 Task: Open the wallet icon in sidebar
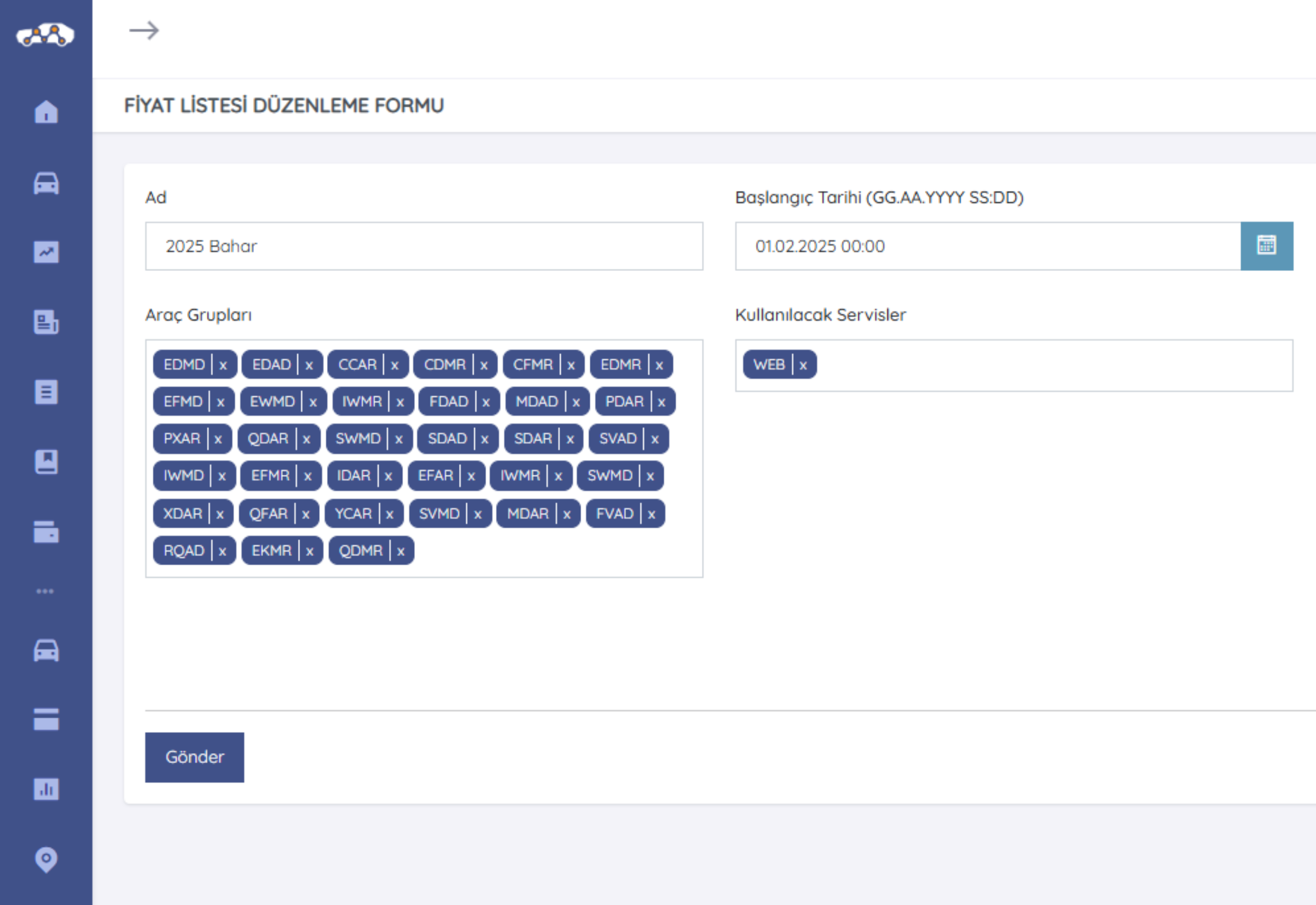46,532
